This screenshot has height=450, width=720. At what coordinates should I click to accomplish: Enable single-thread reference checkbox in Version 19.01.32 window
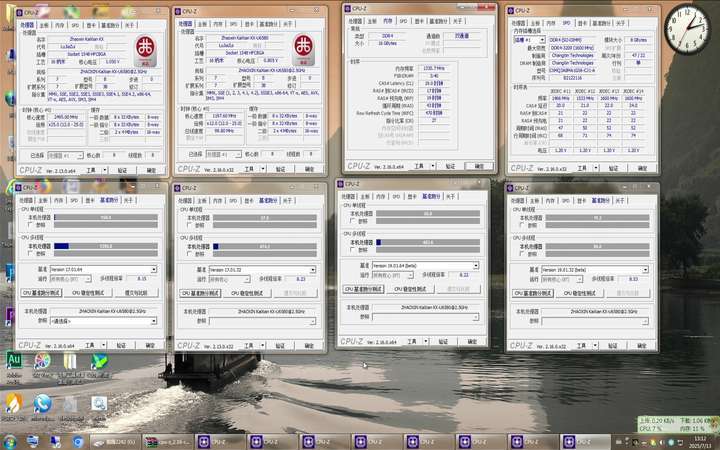522,225
